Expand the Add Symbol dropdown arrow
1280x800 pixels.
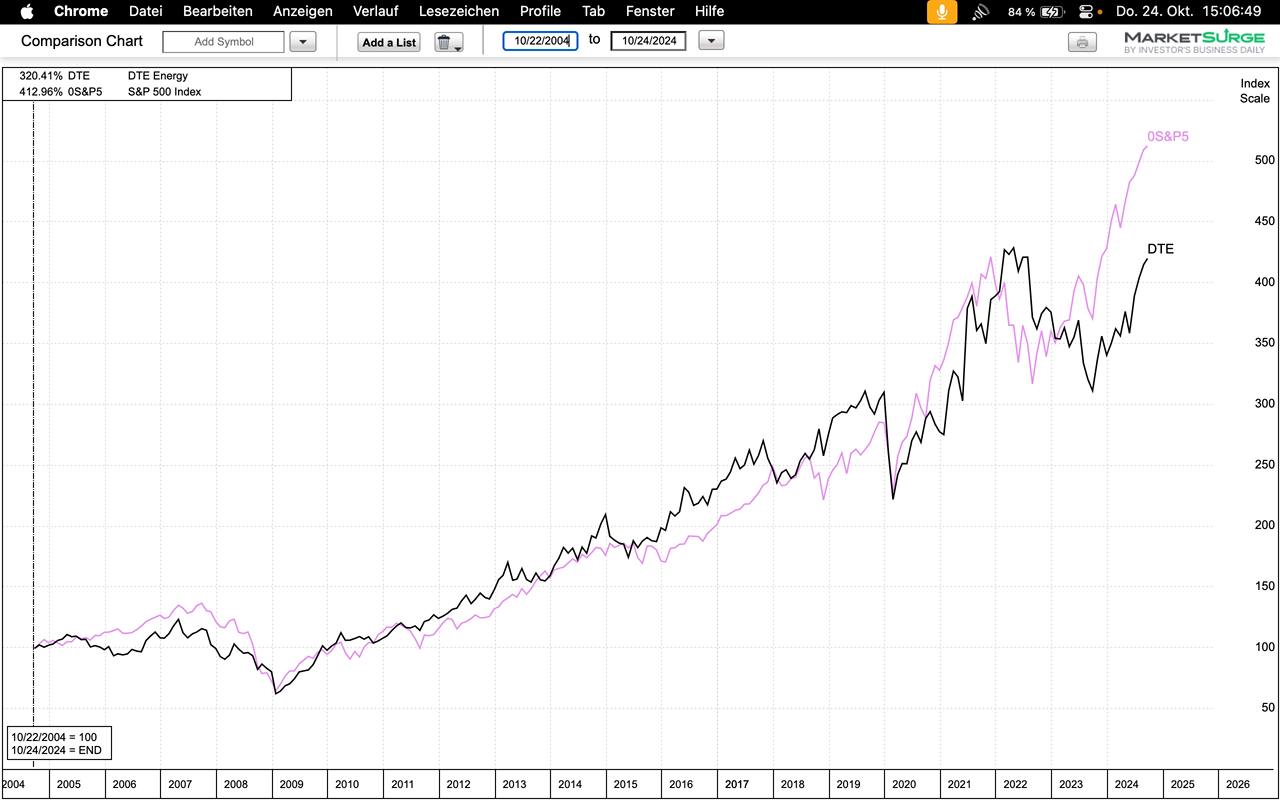pyautogui.click(x=303, y=42)
